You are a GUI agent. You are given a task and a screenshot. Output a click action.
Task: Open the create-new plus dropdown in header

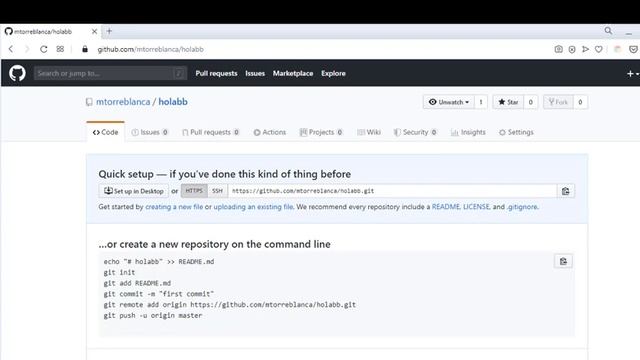[633, 73]
